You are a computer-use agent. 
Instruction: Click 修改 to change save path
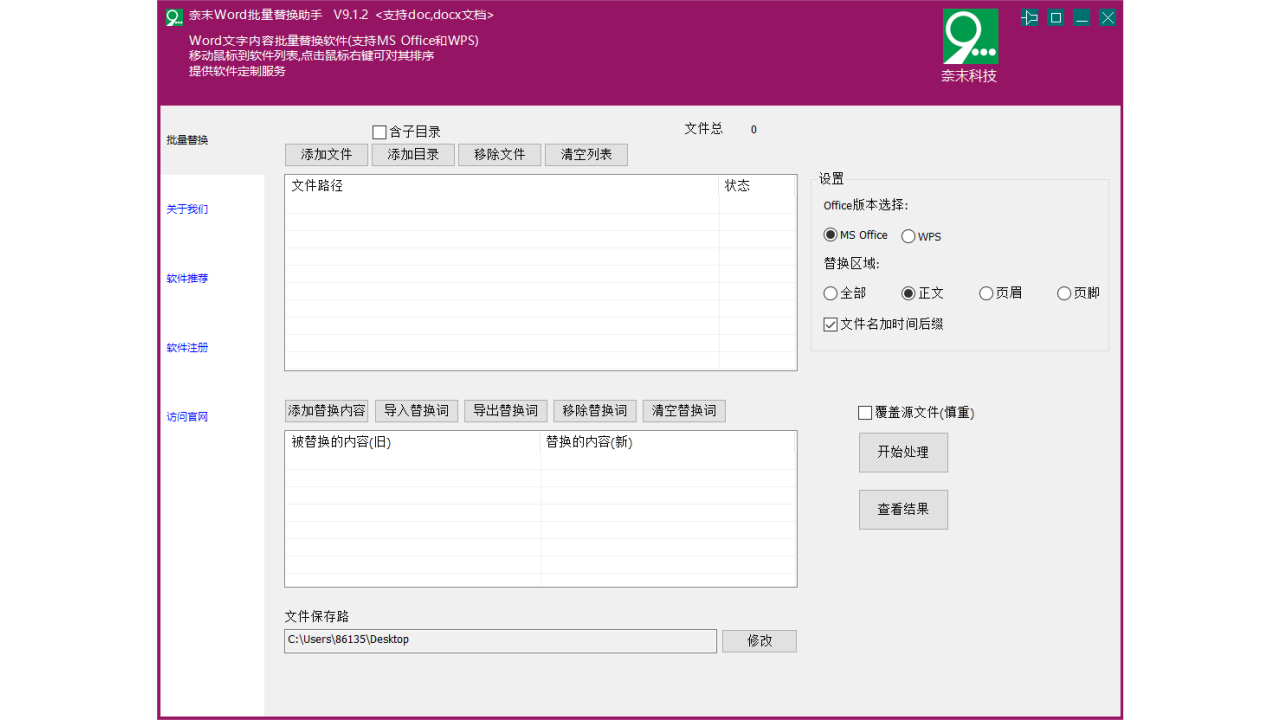tap(759, 641)
